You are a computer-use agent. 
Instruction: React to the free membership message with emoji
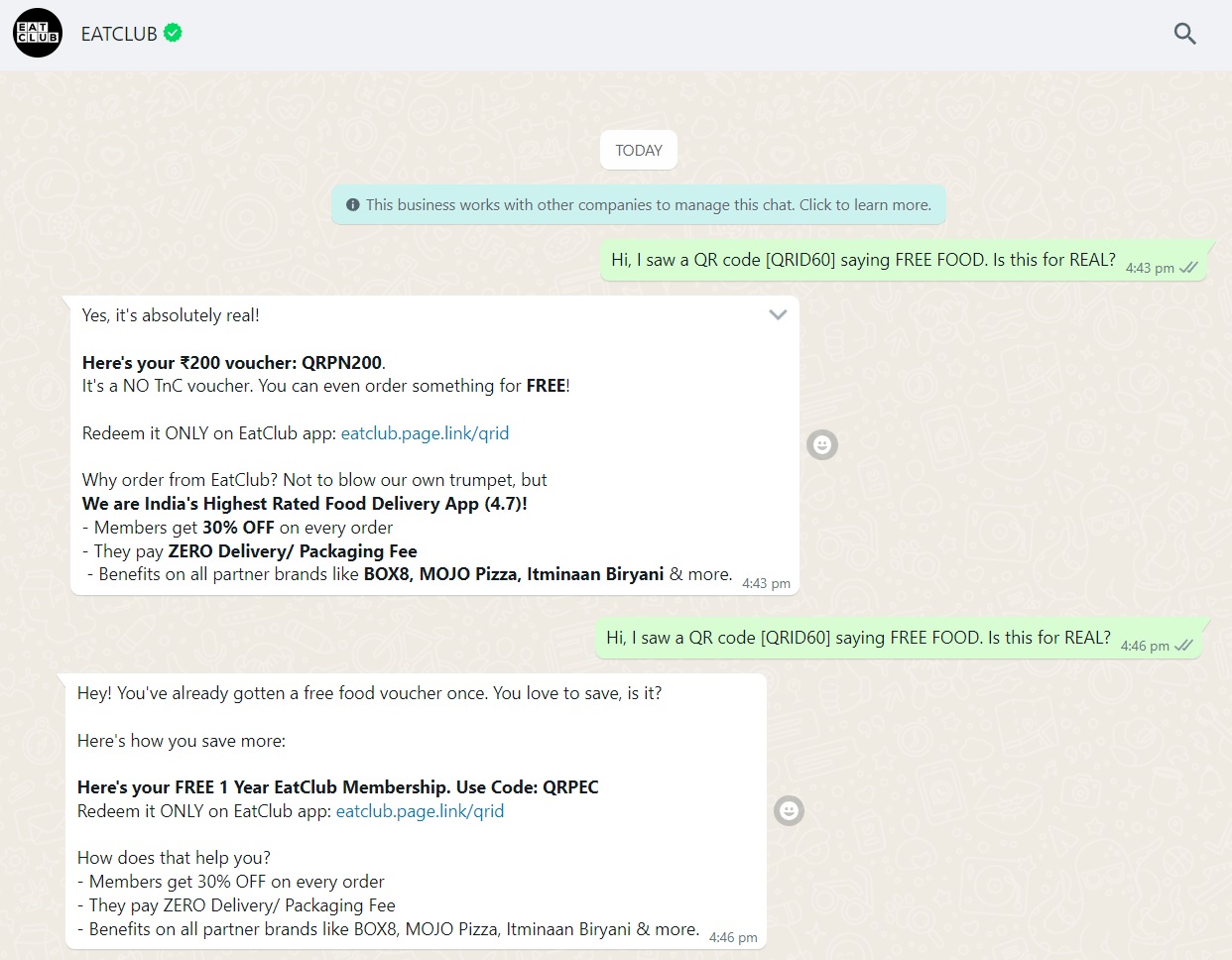(789, 811)
